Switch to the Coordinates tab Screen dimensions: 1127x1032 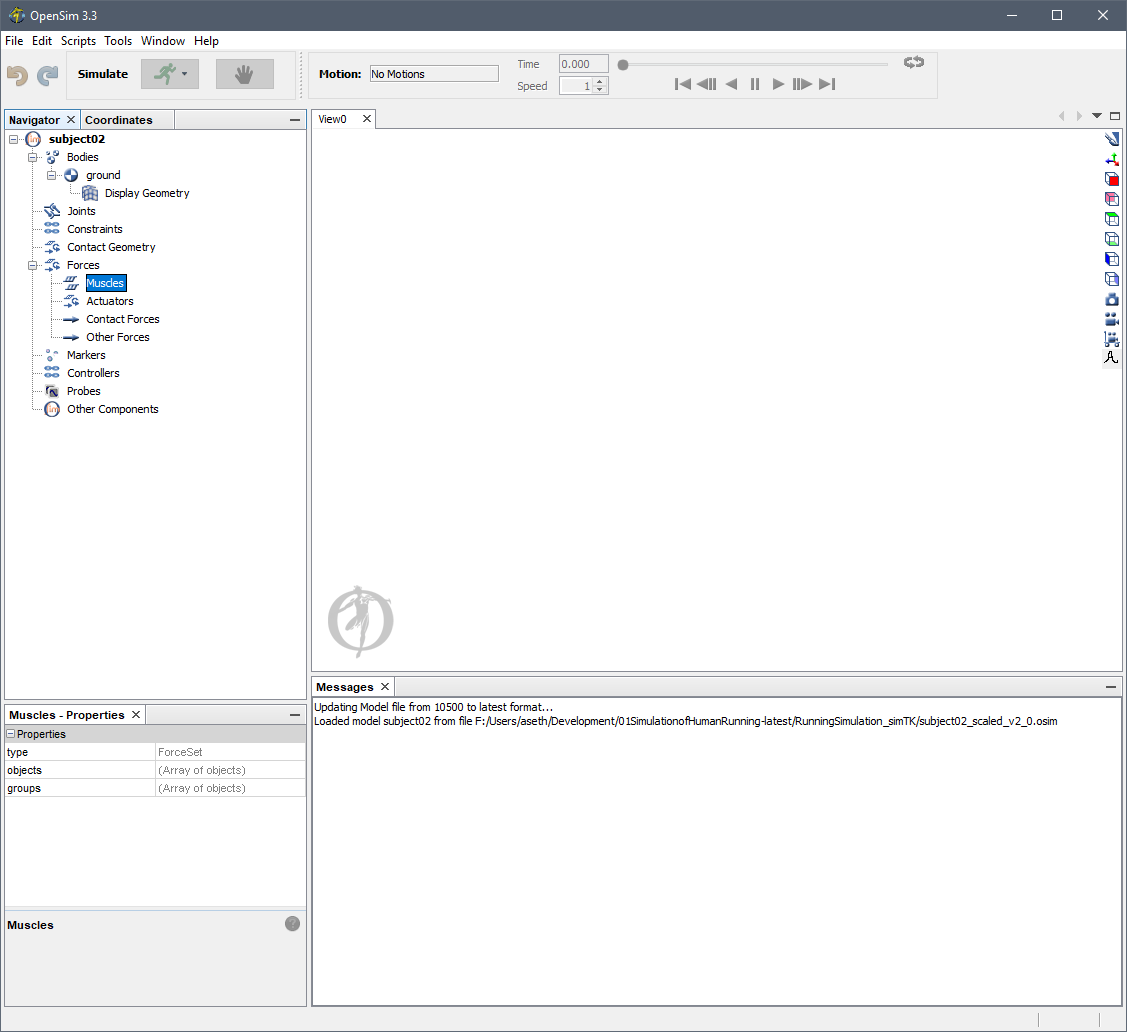point(117,119)
